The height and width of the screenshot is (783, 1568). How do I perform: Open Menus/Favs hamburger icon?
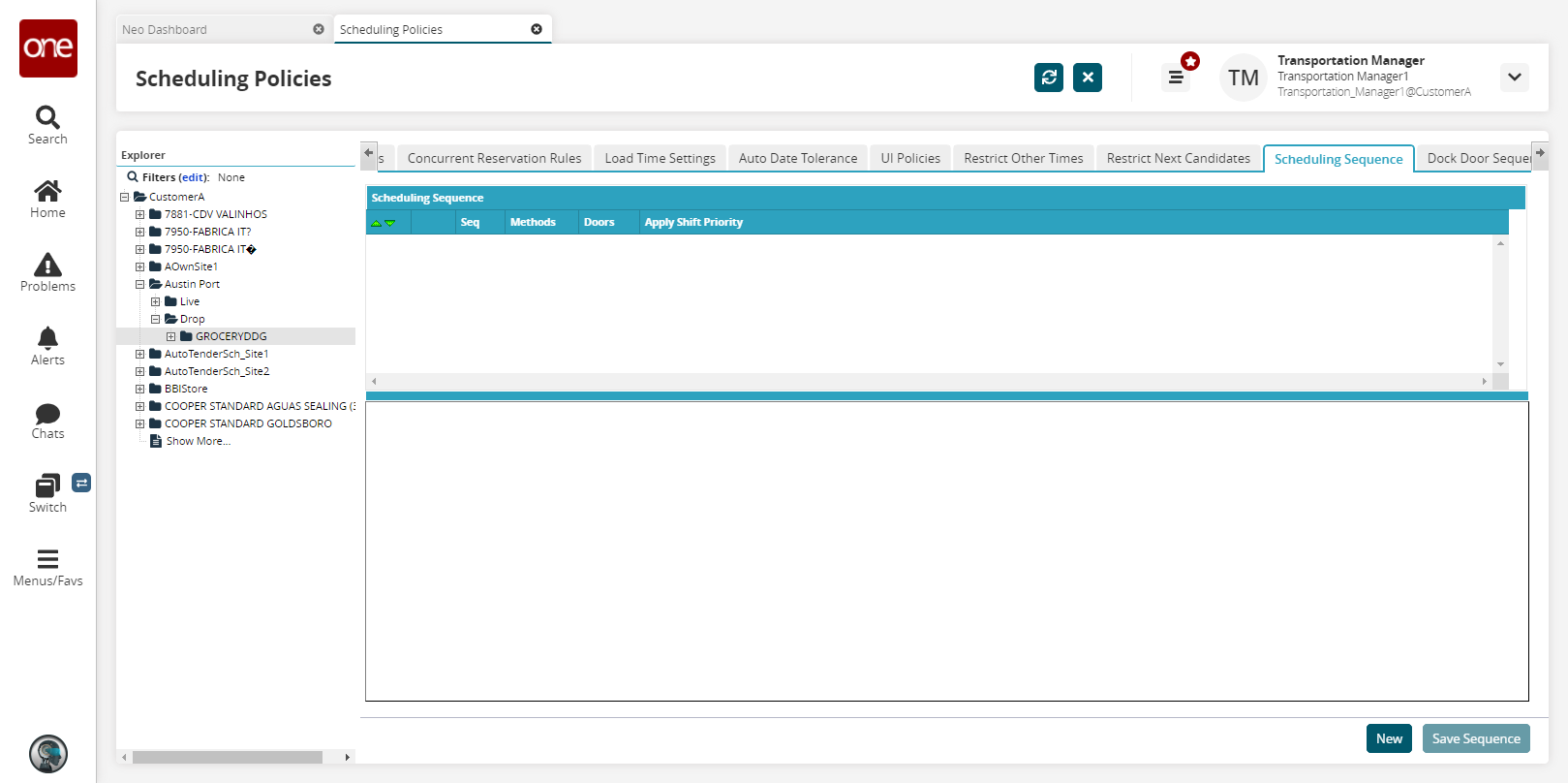coord(47,559)
